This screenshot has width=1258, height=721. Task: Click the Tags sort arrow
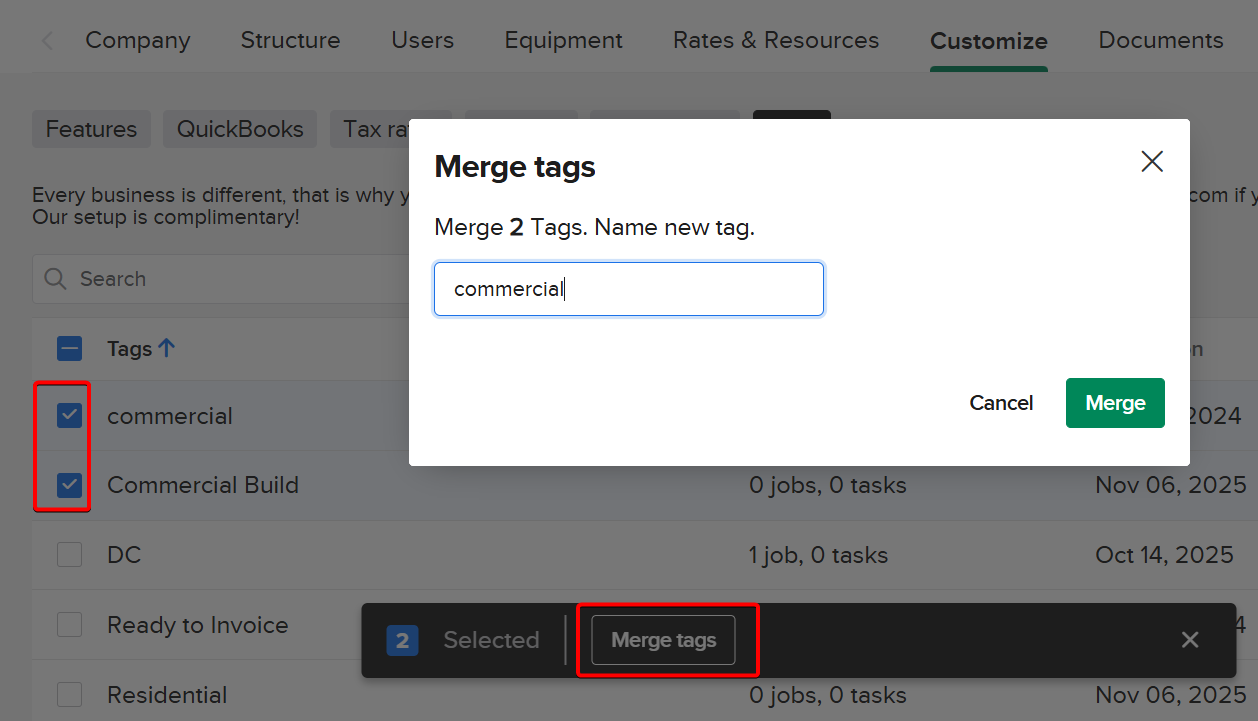tap(167, 348)
